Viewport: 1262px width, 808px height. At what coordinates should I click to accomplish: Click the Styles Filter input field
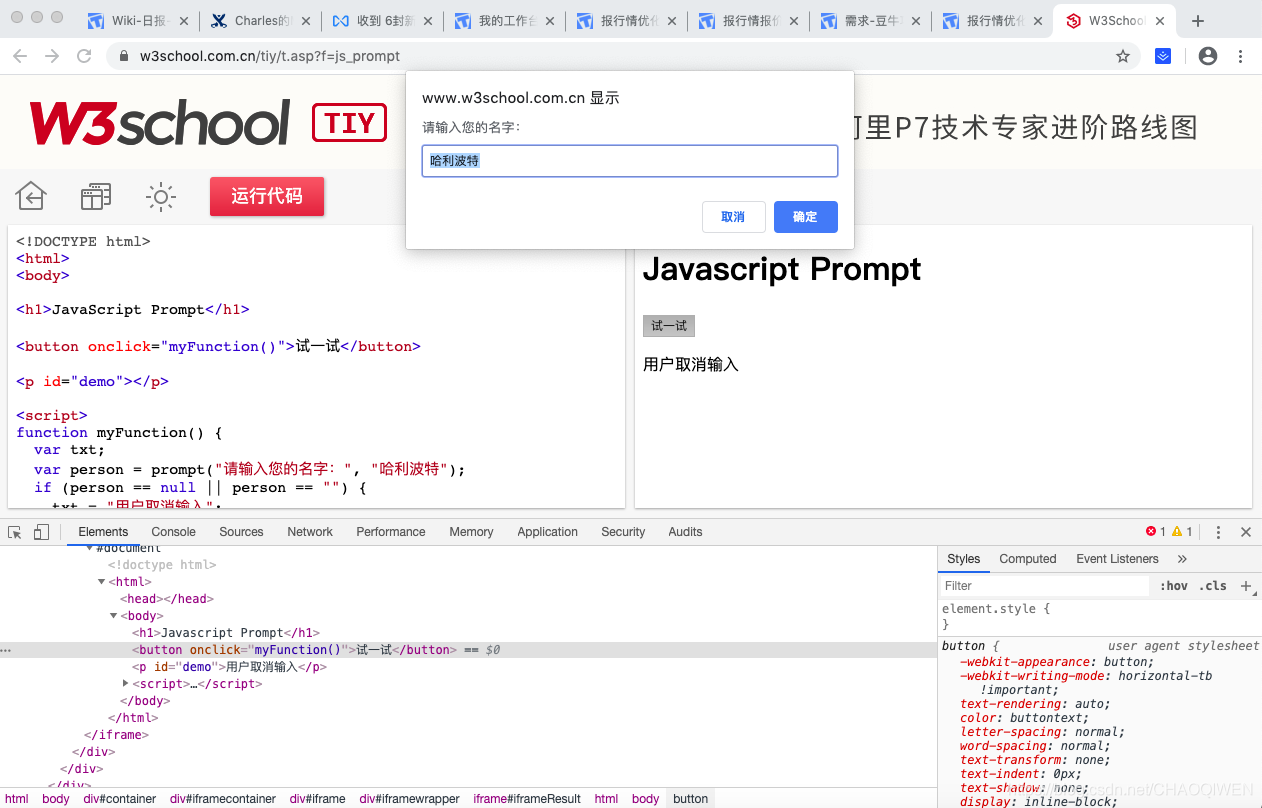click(x=1046, y=586)
